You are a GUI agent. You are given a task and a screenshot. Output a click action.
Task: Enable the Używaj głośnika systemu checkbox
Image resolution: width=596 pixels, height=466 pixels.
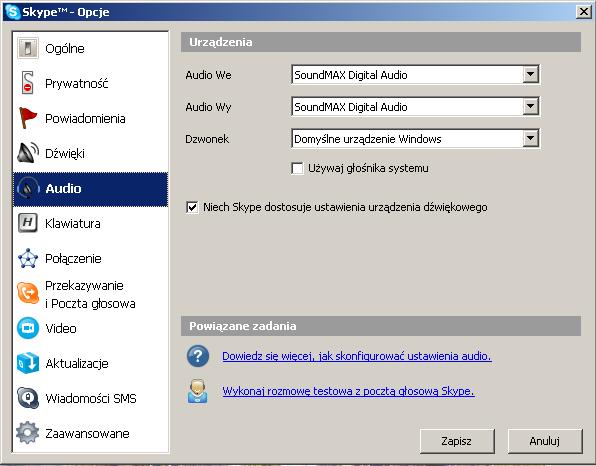click(x=297, y=168)
